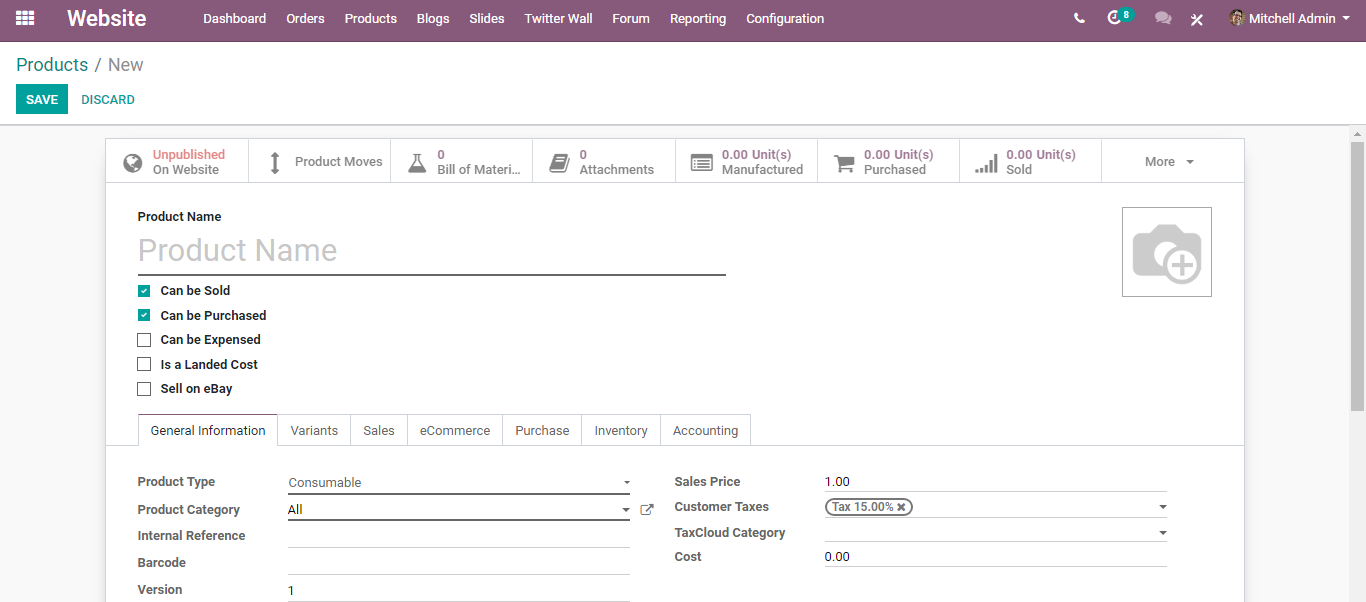
Task: Click the camera placeholder to upload product image
Action: [x=1166, y=252]
